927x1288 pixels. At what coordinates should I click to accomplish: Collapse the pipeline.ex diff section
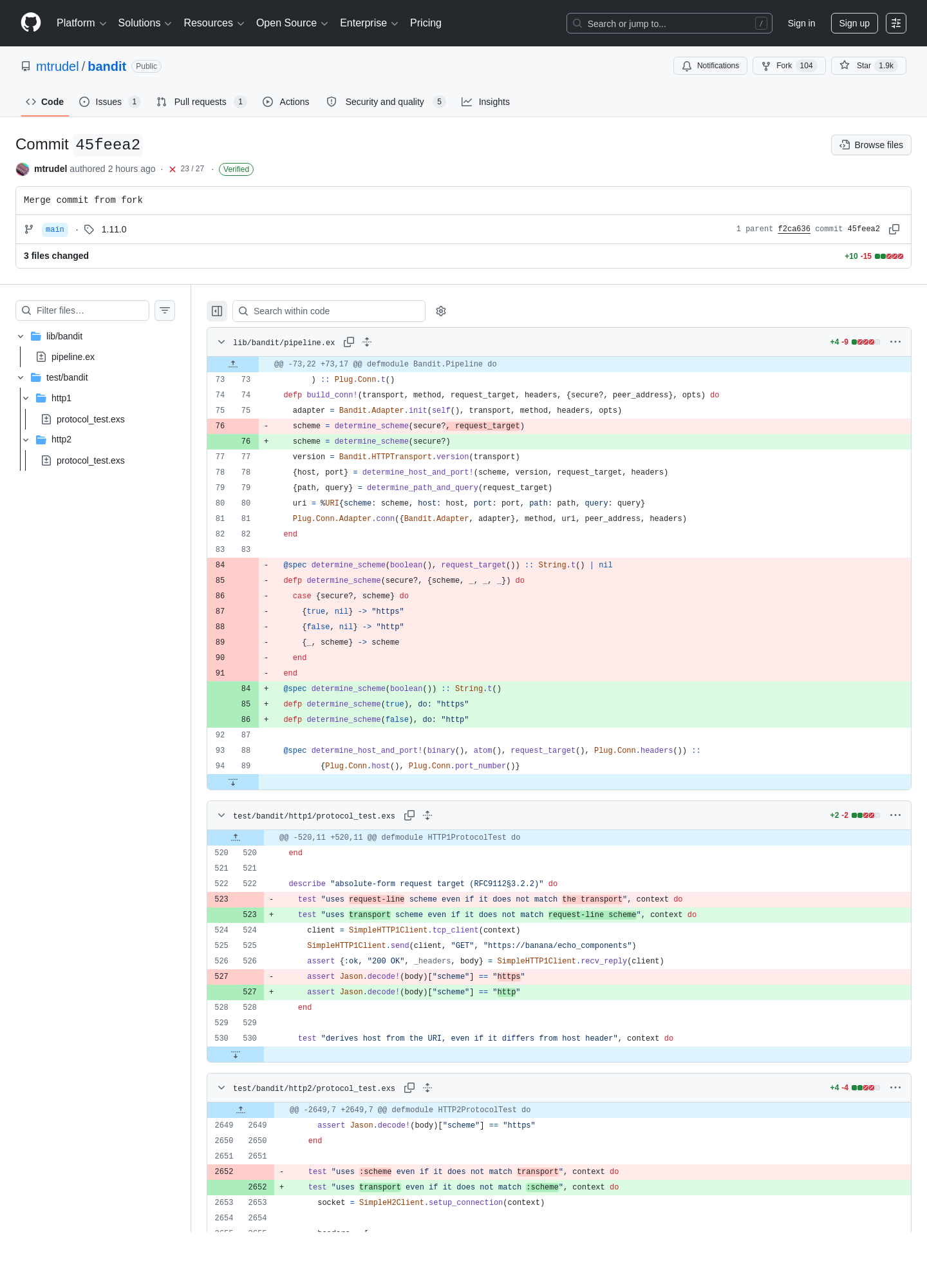pyautogui.click(x=221, y=342)
